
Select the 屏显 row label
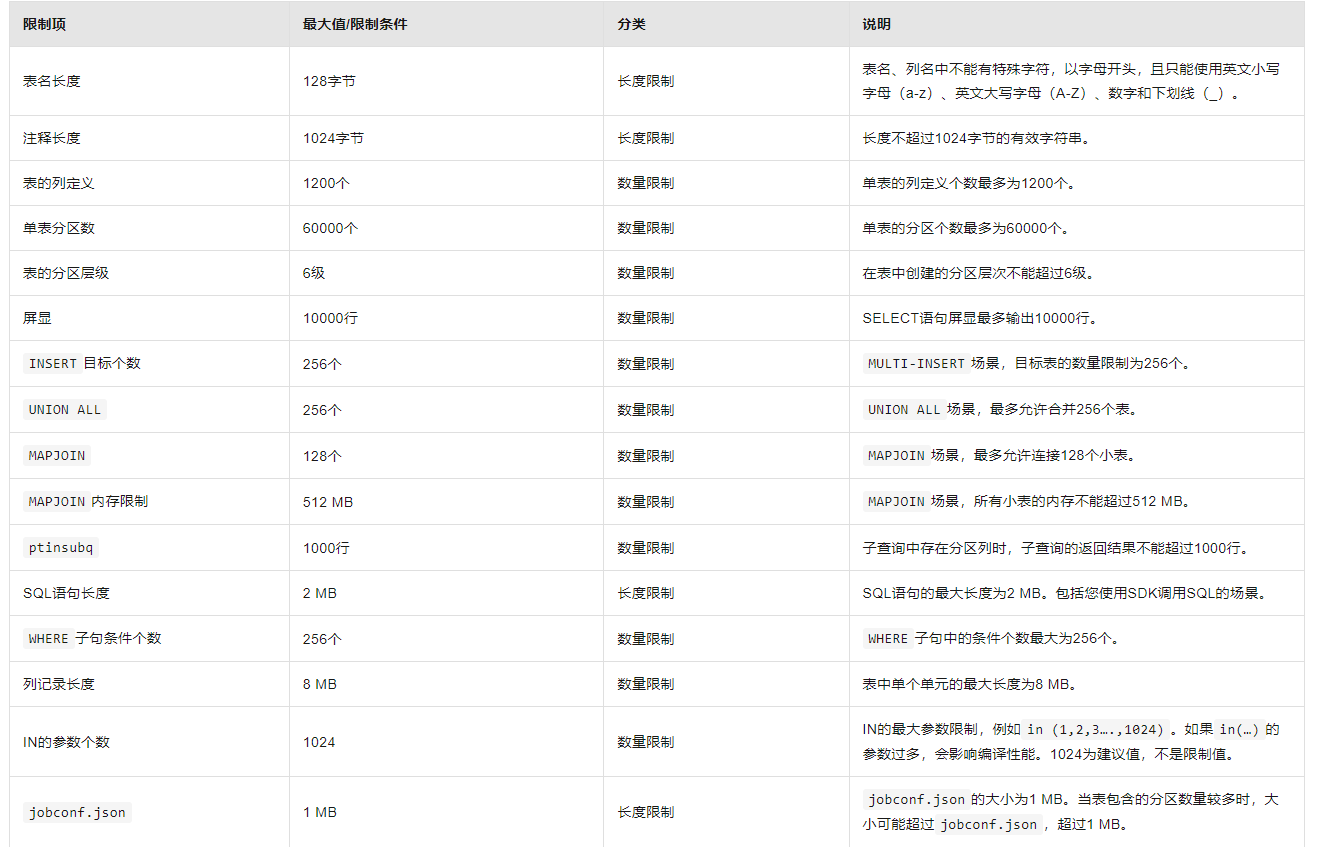point(37,318)
